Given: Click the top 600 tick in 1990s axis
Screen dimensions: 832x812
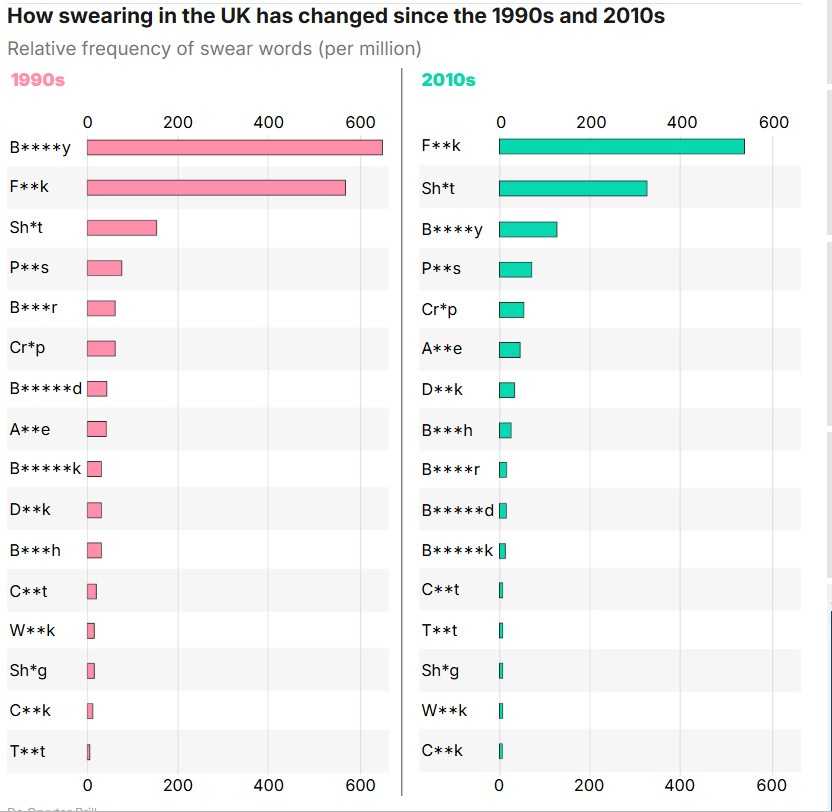Looking at the screenshot, I should (362, 123).
